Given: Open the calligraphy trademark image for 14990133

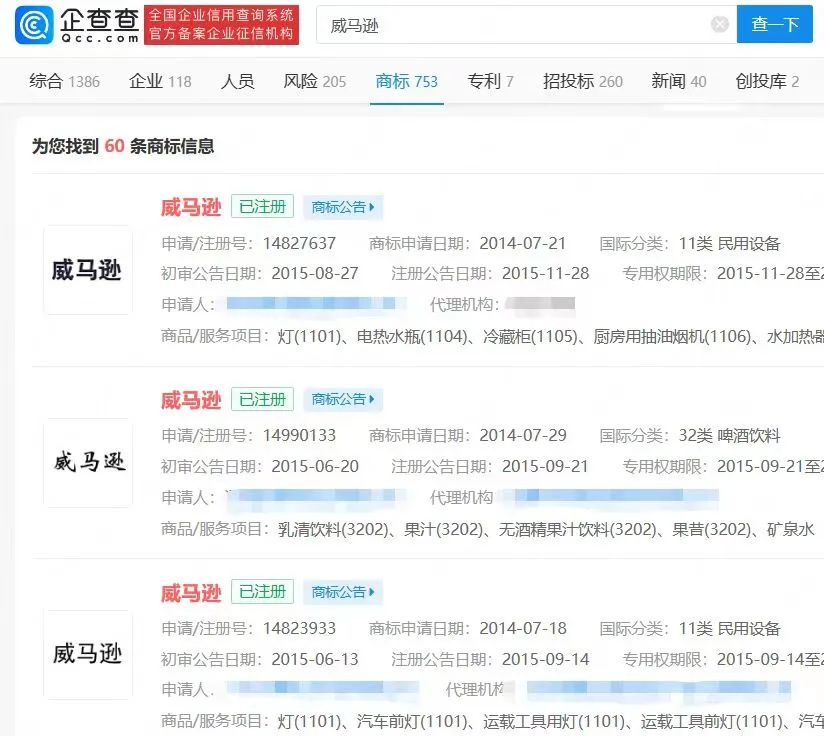Looking at the screenshot, I should [87, 462].
